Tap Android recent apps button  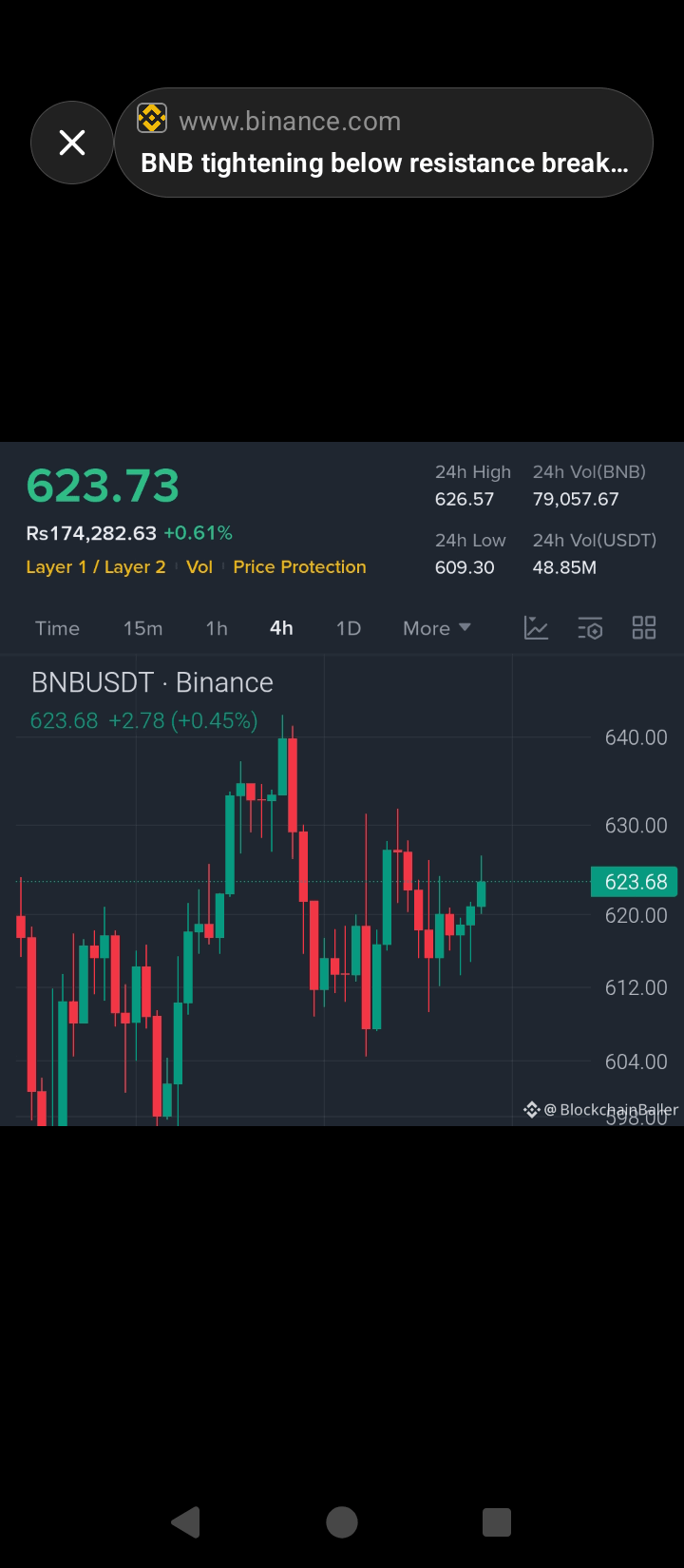(497, 1521)
